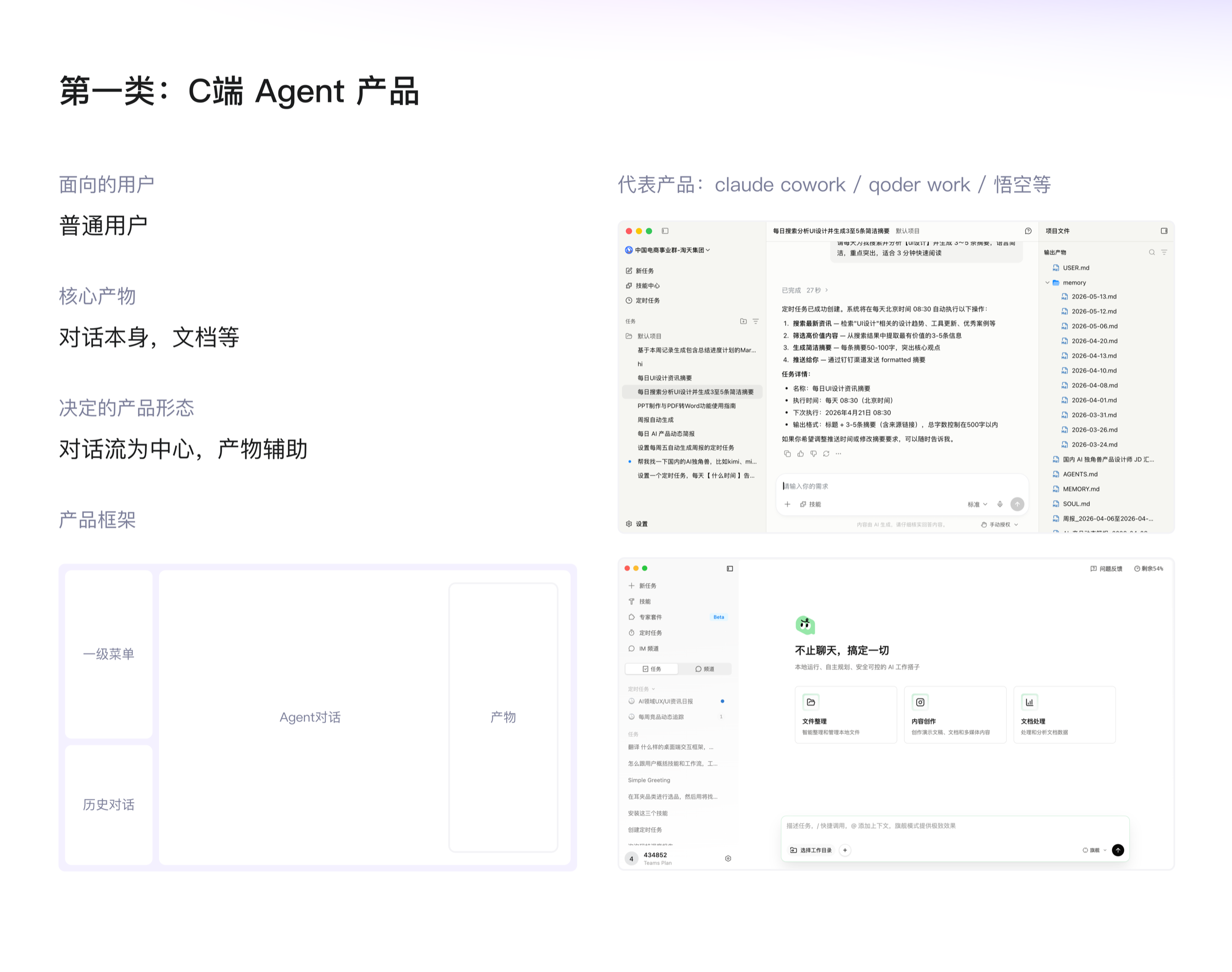Collapse the 默认项目 folder in the sidebar

643,336
